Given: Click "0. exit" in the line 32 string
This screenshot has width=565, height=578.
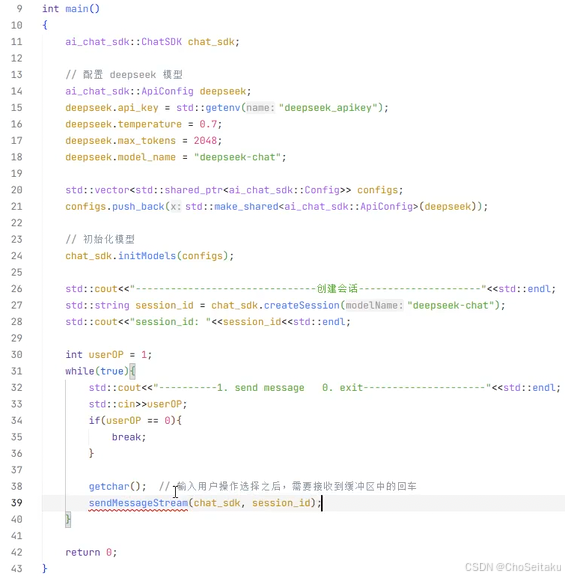Looking at the screenshot, I should (343, 388).
